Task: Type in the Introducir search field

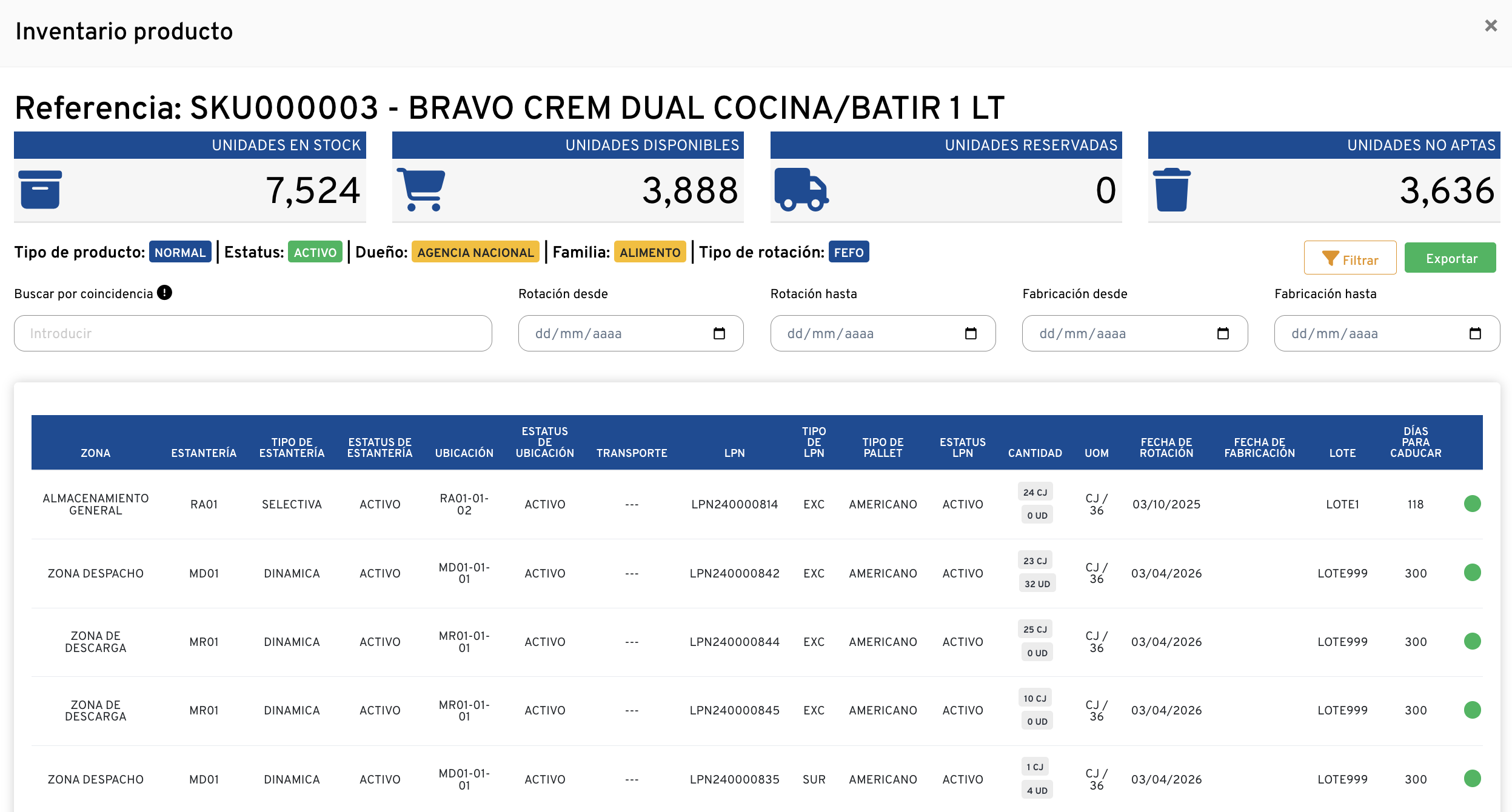Action: tap(253, 333)
